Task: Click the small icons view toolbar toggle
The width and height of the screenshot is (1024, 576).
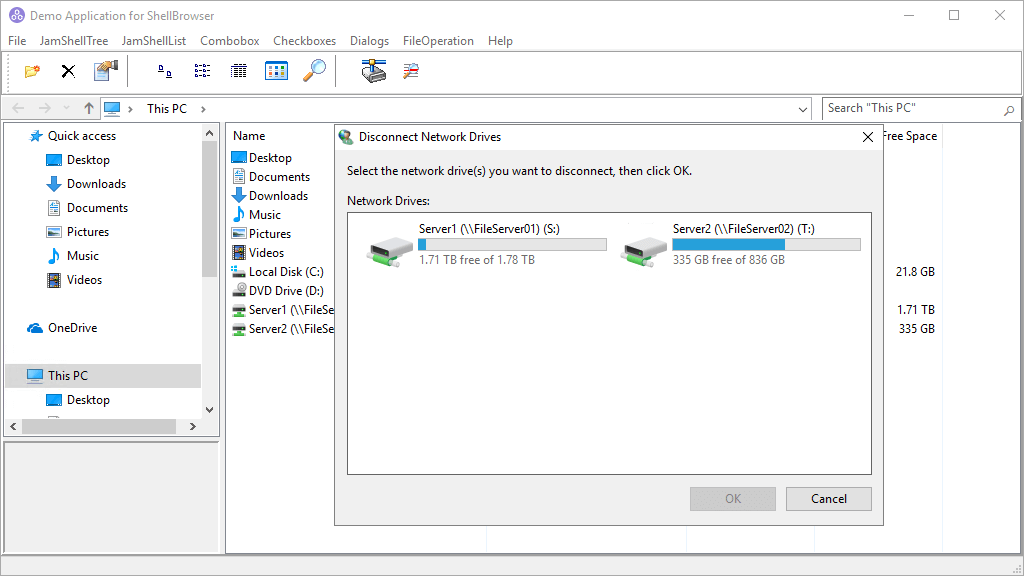Action: [201, 71]
